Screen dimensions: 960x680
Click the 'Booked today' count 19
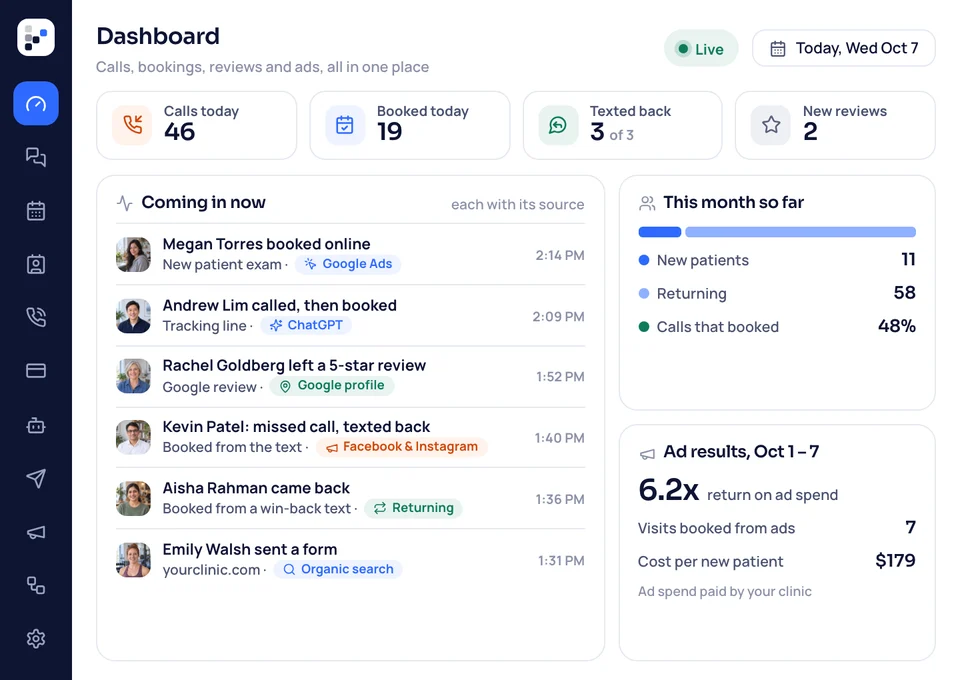click(x=389, y=132)
